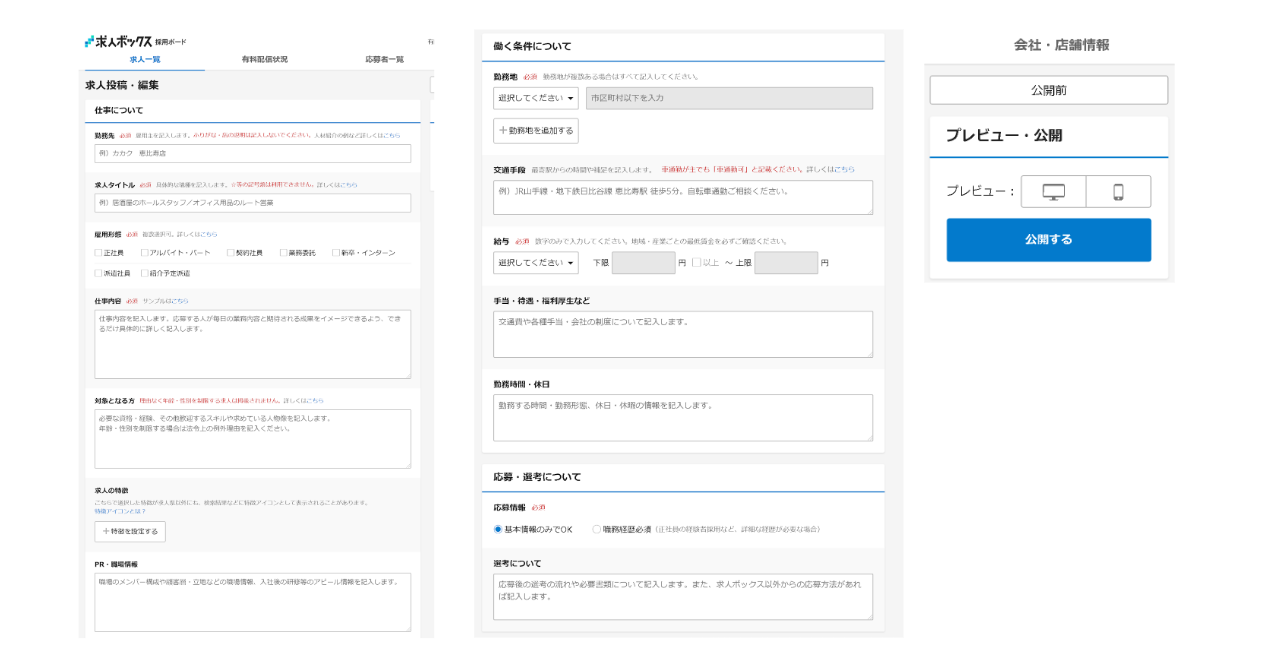Tick the 業務委託 checkbox
1280x662 pixels.
[284, 253]
